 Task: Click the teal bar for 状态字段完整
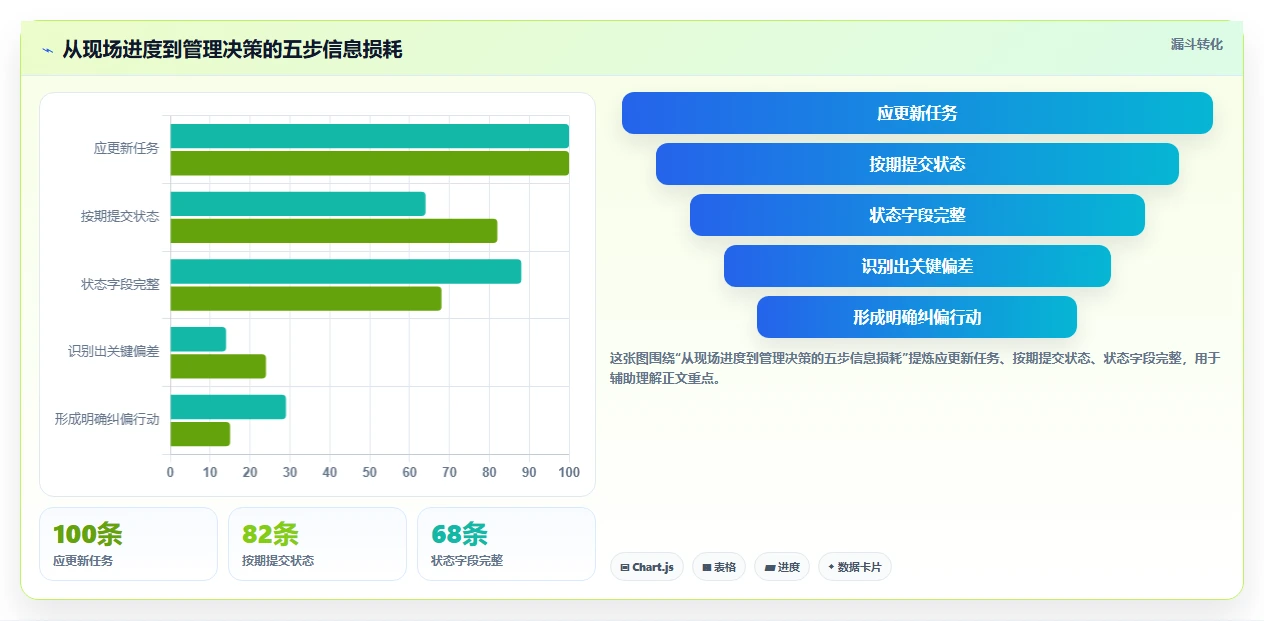[x=346, y=271]
